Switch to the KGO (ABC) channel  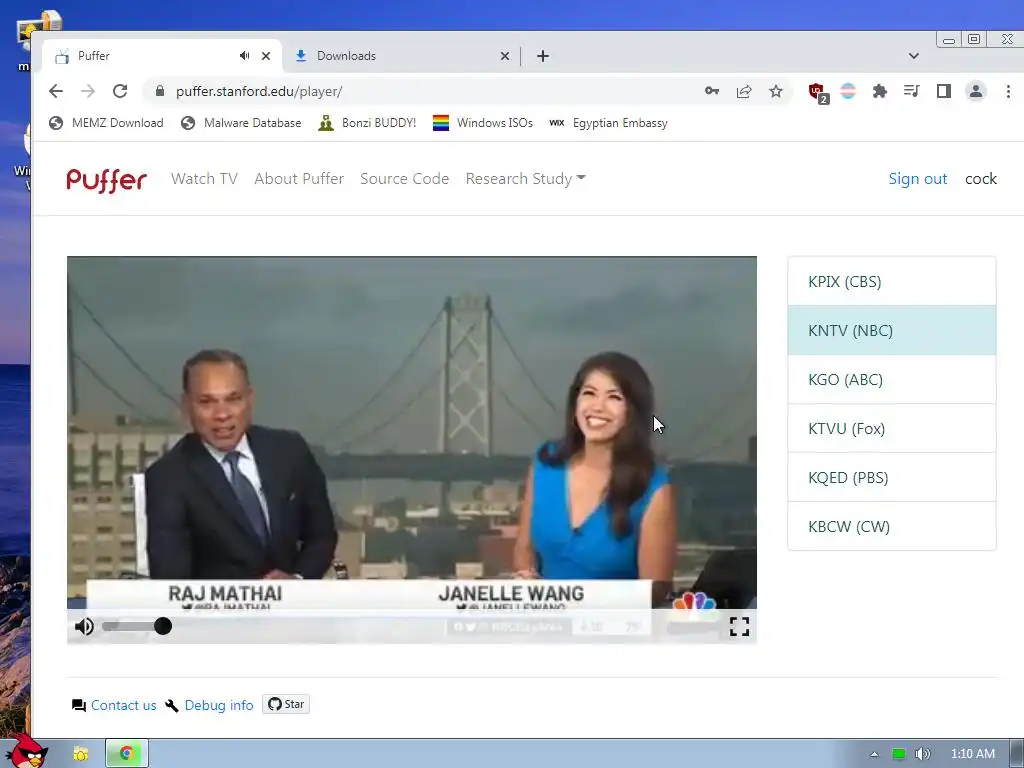[891, 379]
